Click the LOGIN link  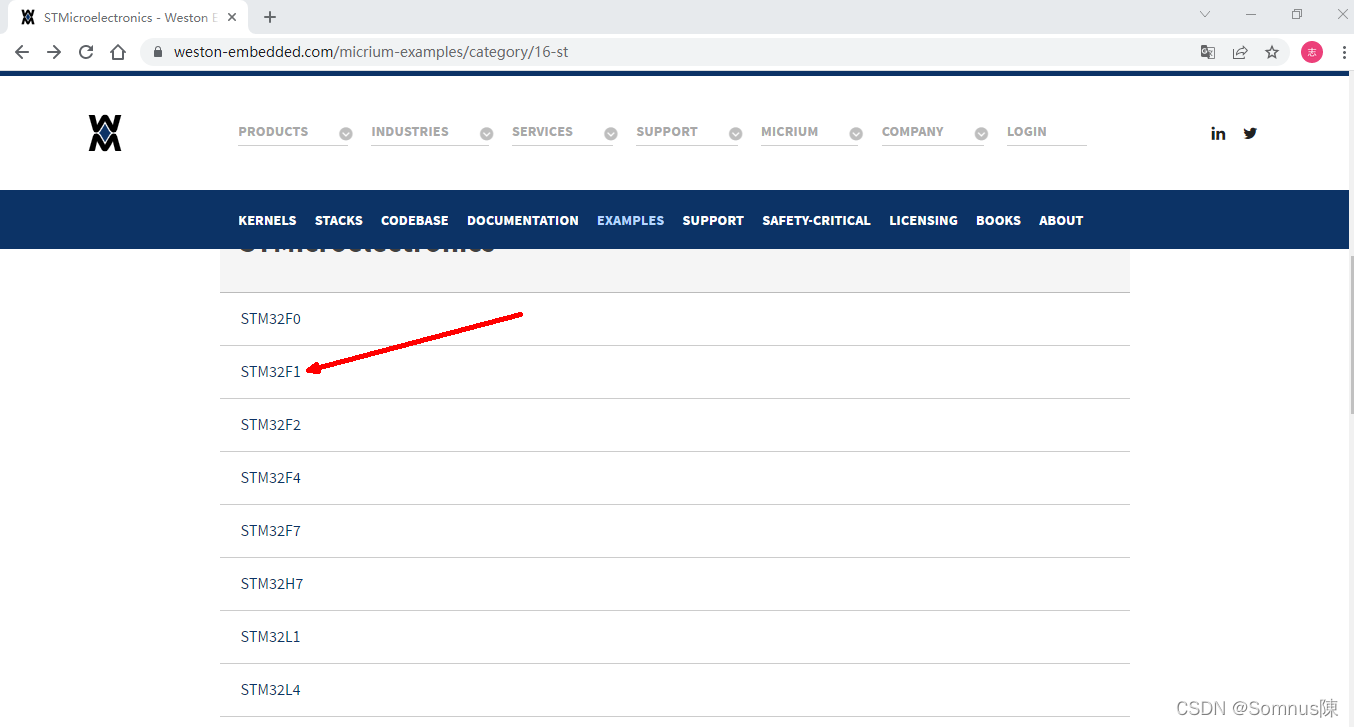pos(1027,132)
